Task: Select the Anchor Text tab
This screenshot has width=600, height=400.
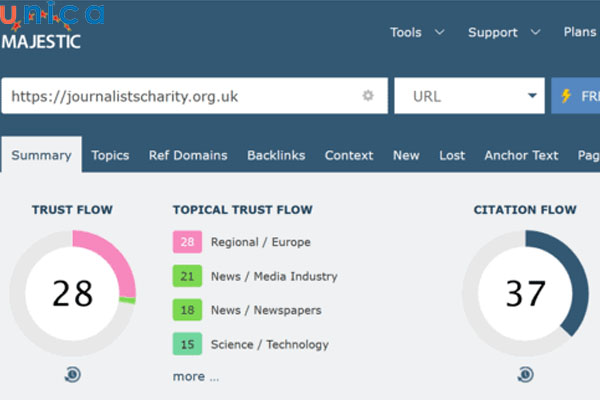Action: pyautogui.click(x=521, y=155)
